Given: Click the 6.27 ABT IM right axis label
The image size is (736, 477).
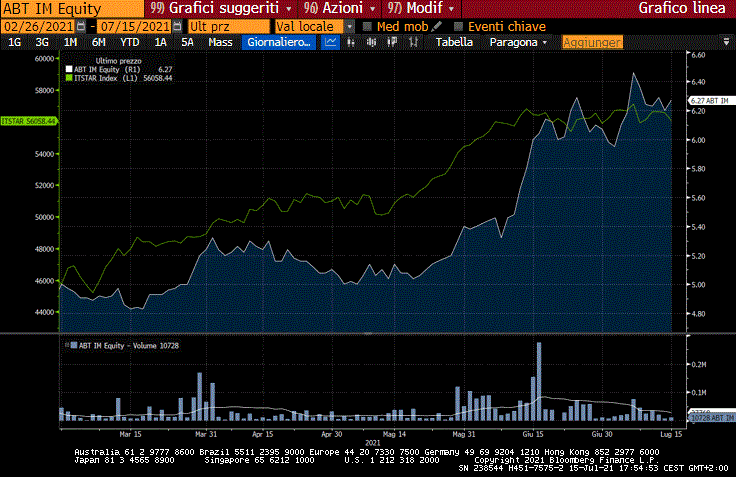Looking at the screenshot, I should click(710, 100).
